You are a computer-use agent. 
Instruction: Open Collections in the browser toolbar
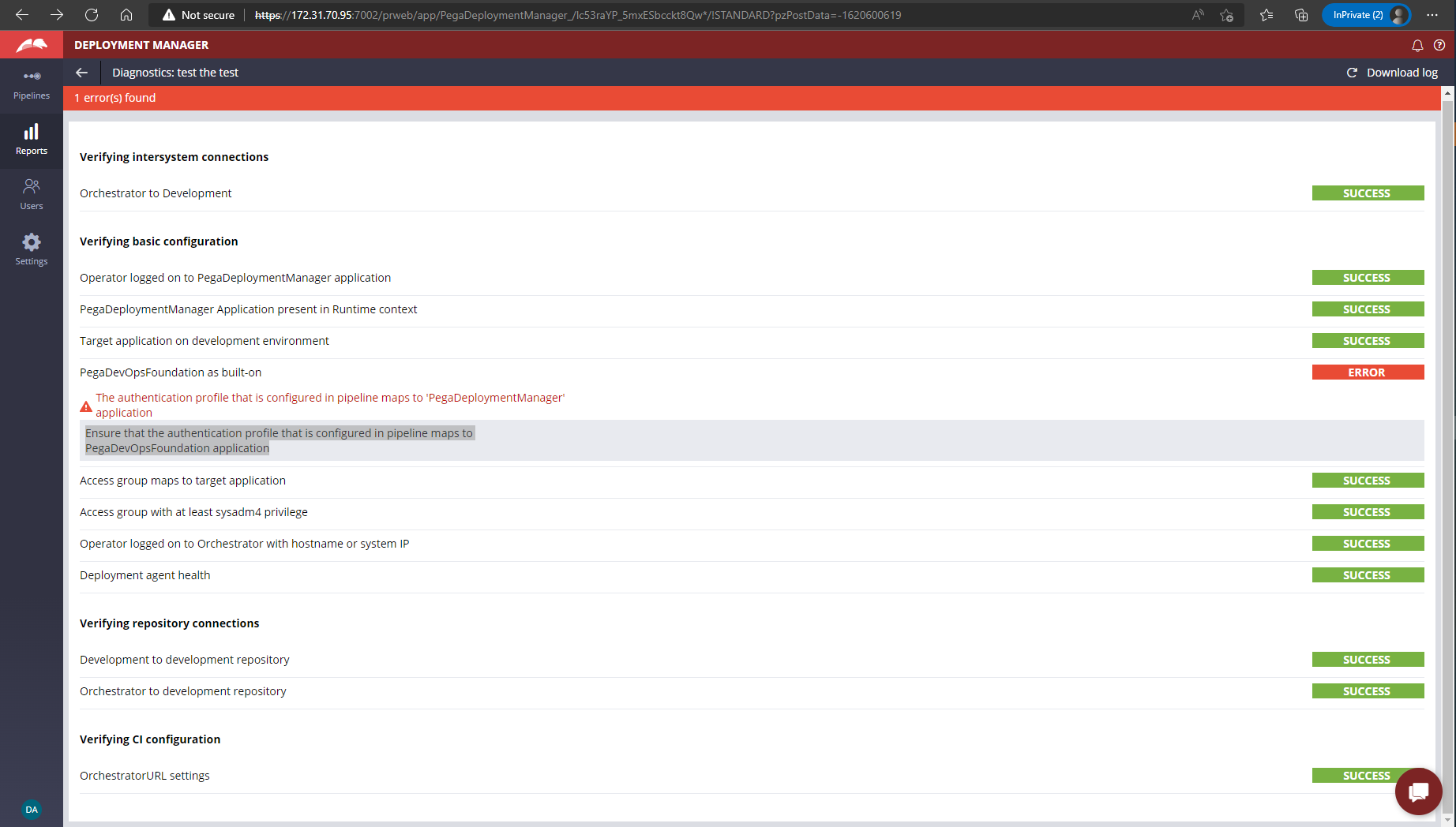1301,15
